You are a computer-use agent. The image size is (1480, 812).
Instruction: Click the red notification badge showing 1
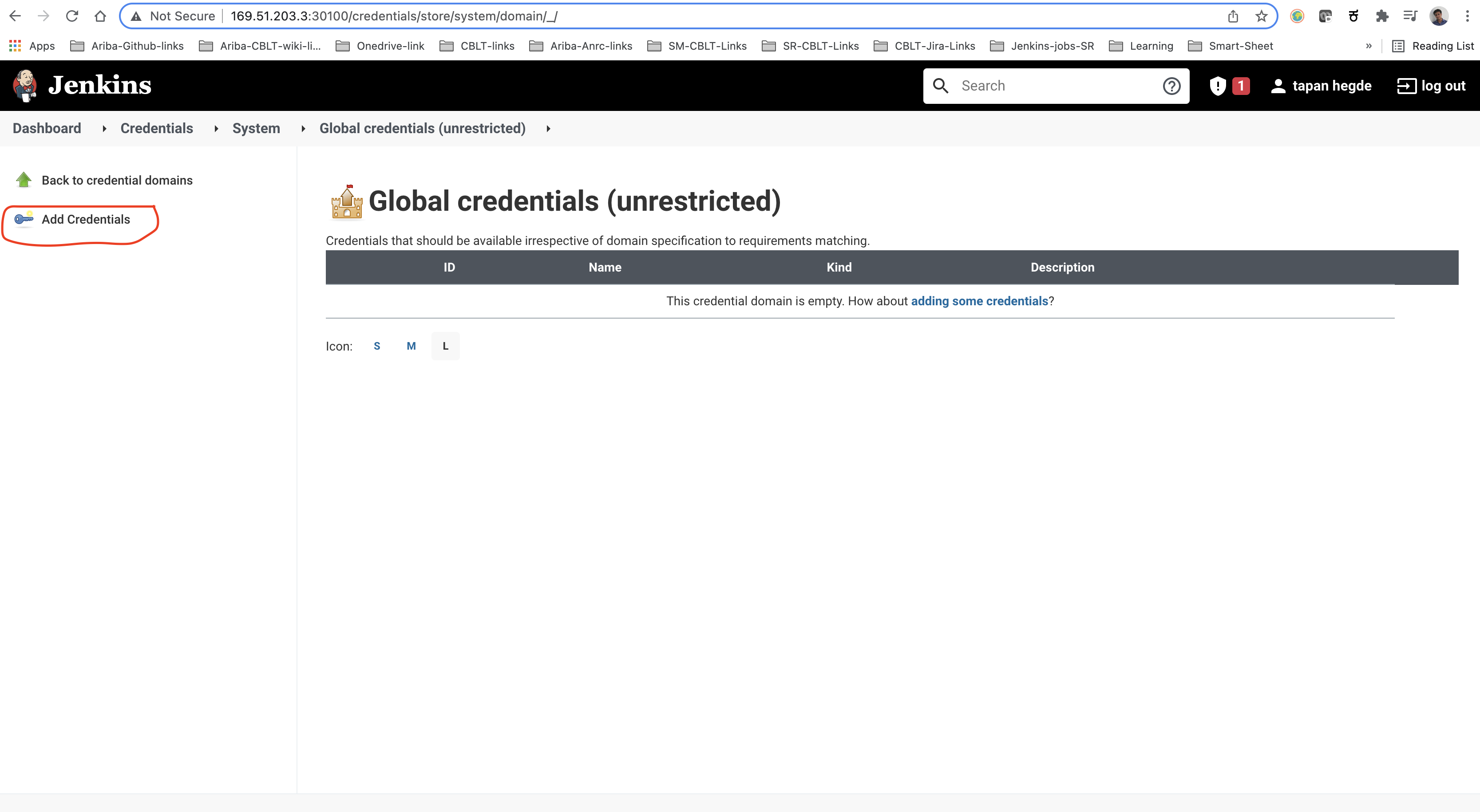[x=1241, y=86]
